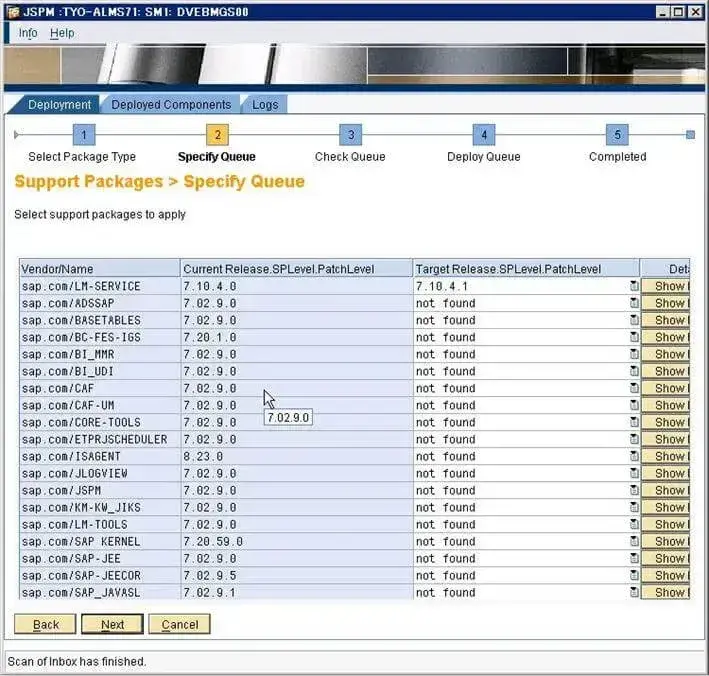Select the sap.com/JLOGVIEW name cell
709x676 pixels.
pyautogui.click(x=99, y=473)
